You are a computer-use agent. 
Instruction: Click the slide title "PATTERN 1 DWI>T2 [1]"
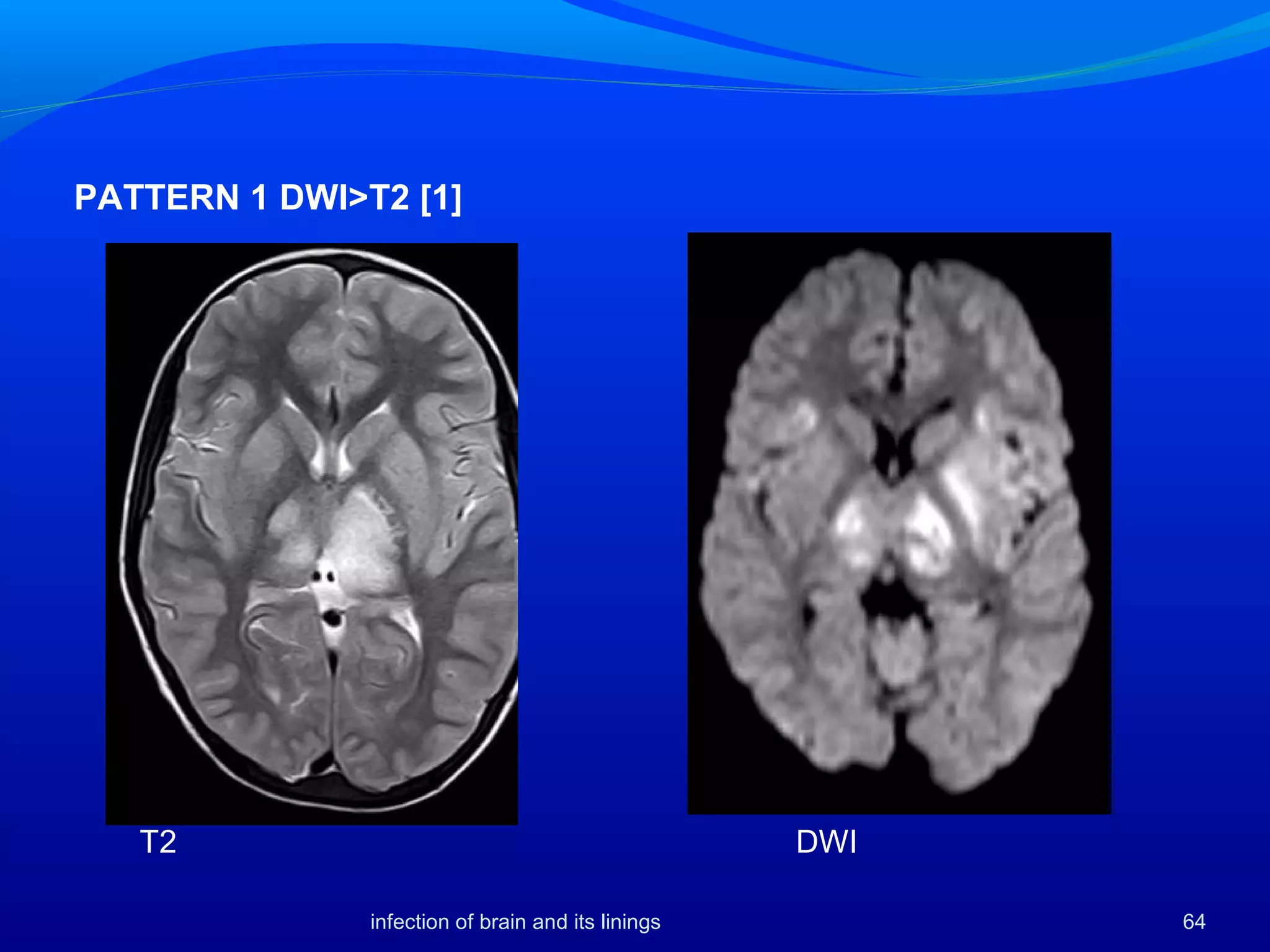tap(268, 198)
